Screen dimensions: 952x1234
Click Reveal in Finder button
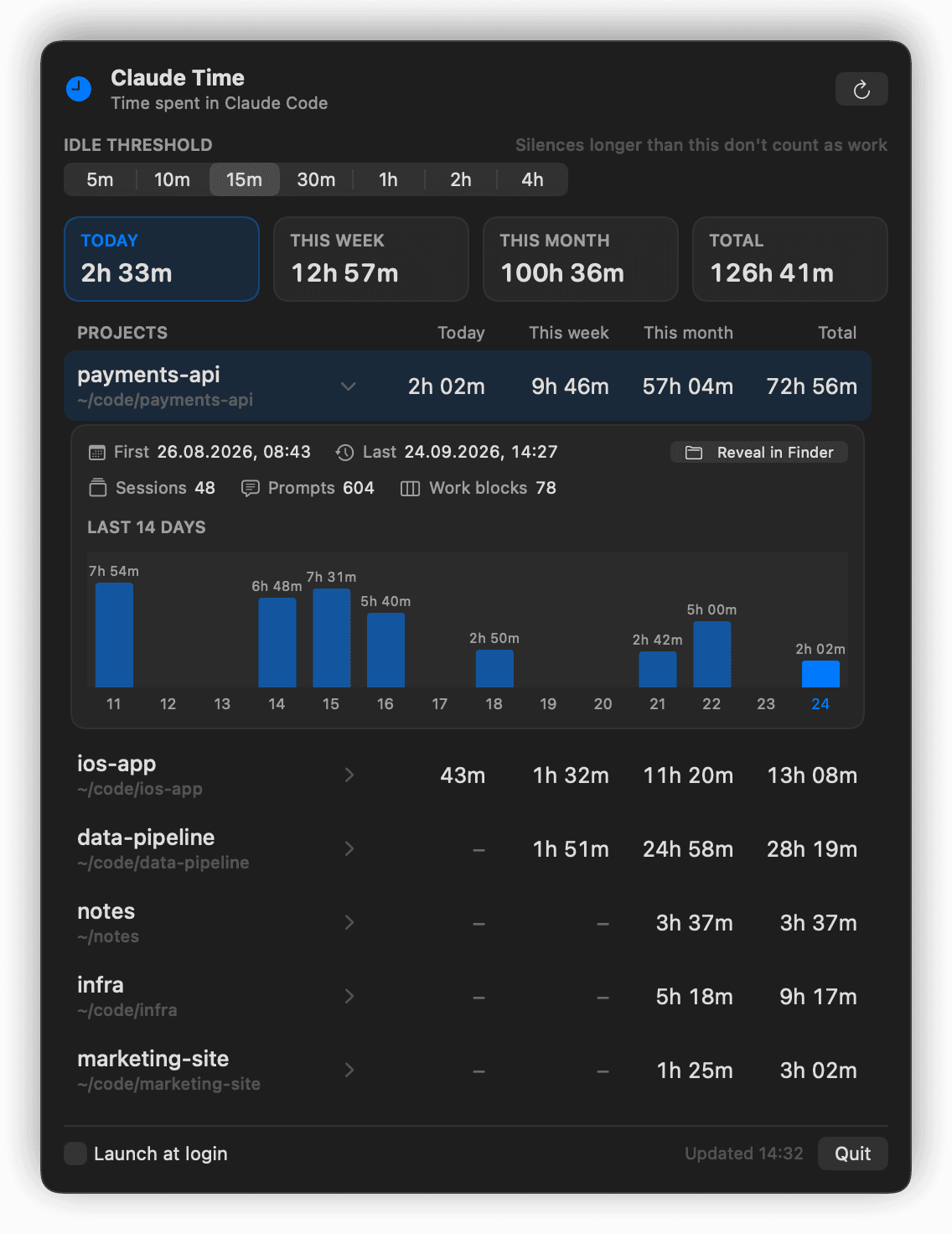point(759,453)
